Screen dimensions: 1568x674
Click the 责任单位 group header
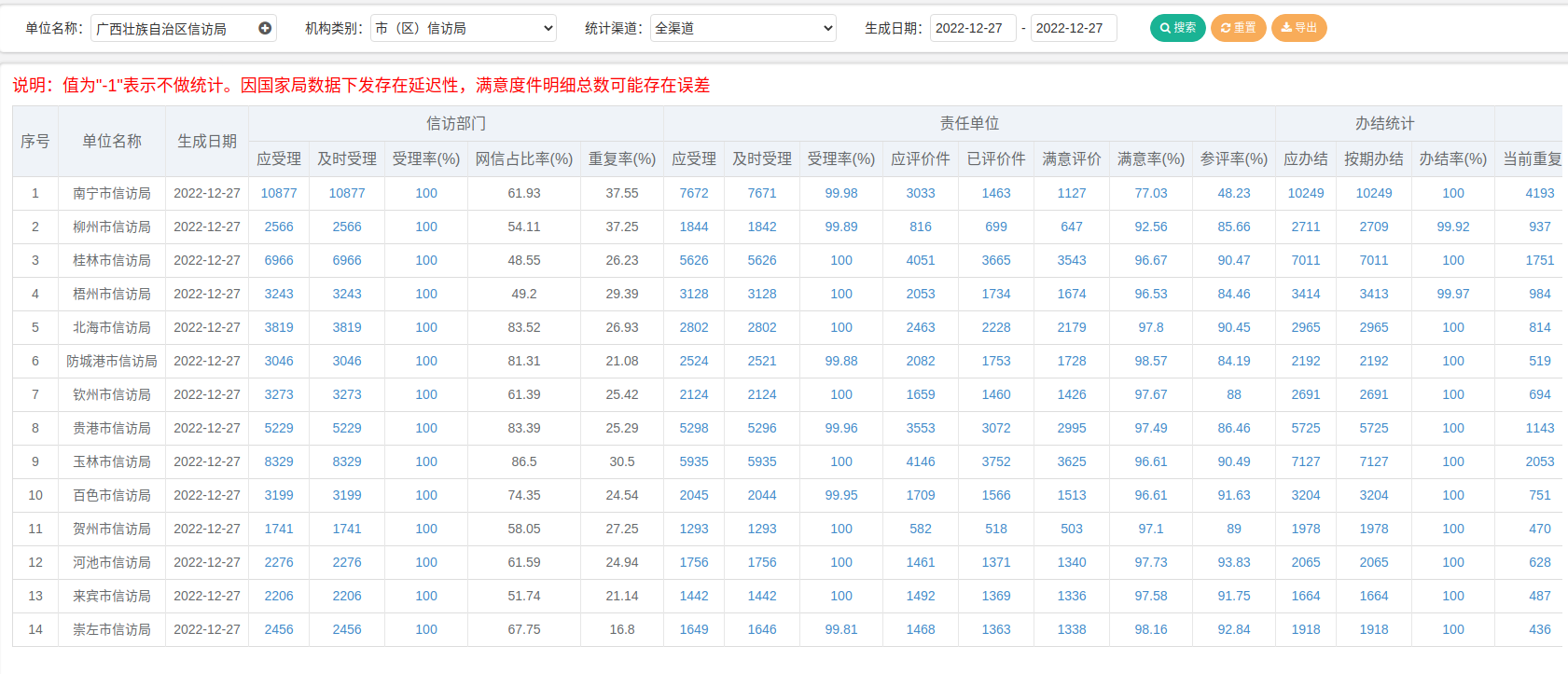[x=969, y=123]
